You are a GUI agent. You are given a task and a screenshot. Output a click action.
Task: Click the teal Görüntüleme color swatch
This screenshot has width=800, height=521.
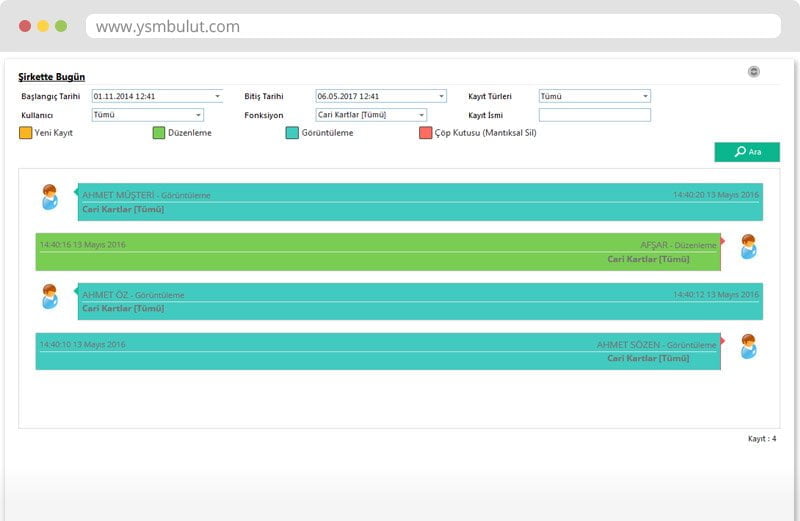tap(291, 133)
